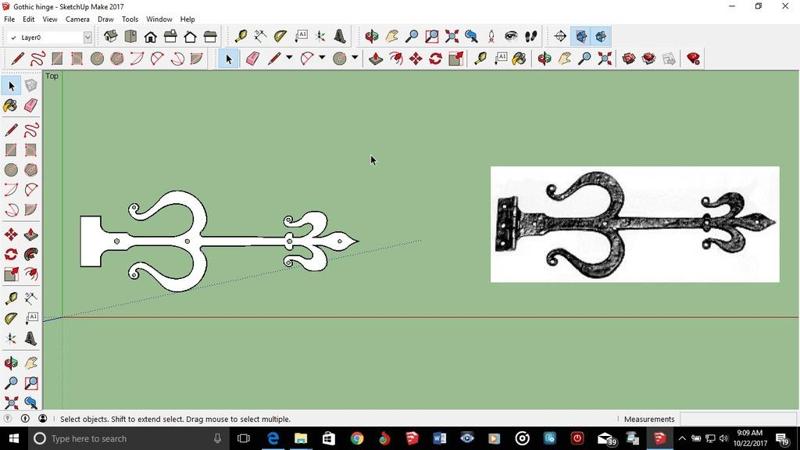Switch to the Front view icon
The image size is (800, 450).
[151, 37]
